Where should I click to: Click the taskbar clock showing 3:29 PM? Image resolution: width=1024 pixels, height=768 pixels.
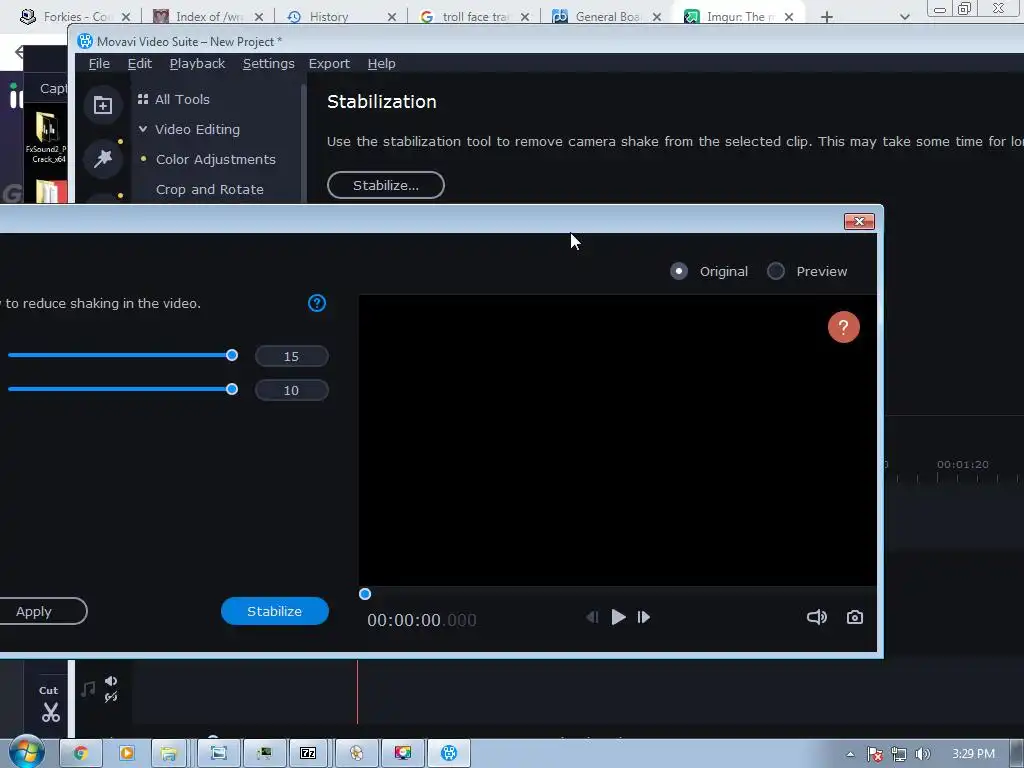tap(973, 754)
